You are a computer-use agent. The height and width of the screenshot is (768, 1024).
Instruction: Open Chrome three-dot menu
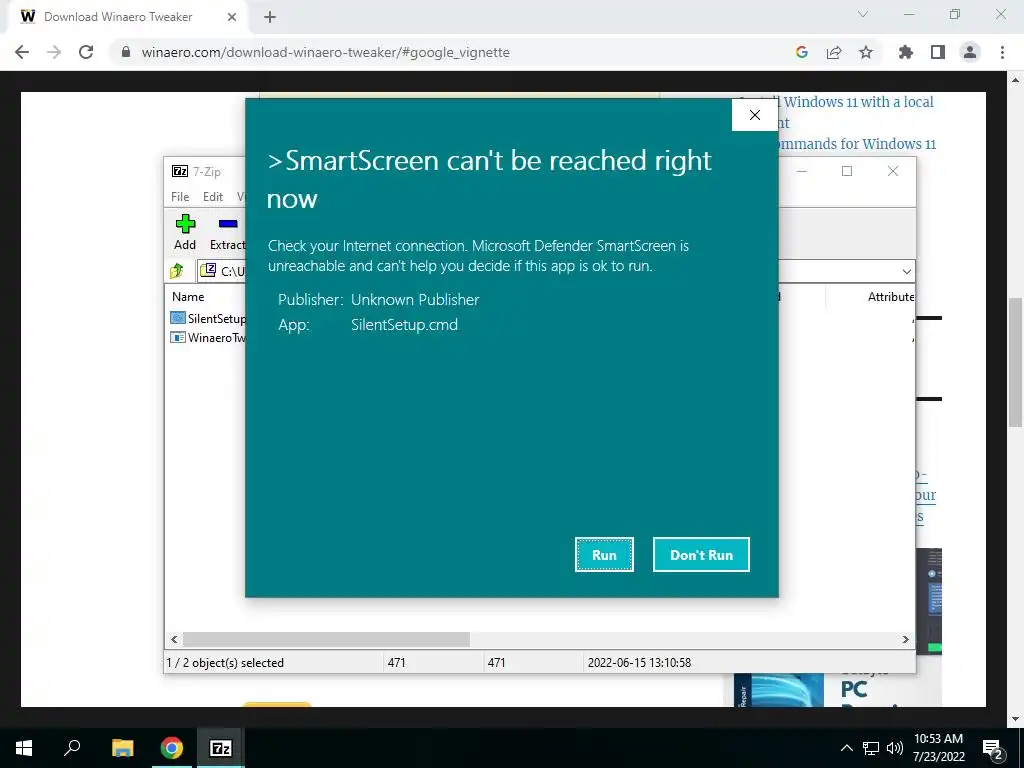1002,52
